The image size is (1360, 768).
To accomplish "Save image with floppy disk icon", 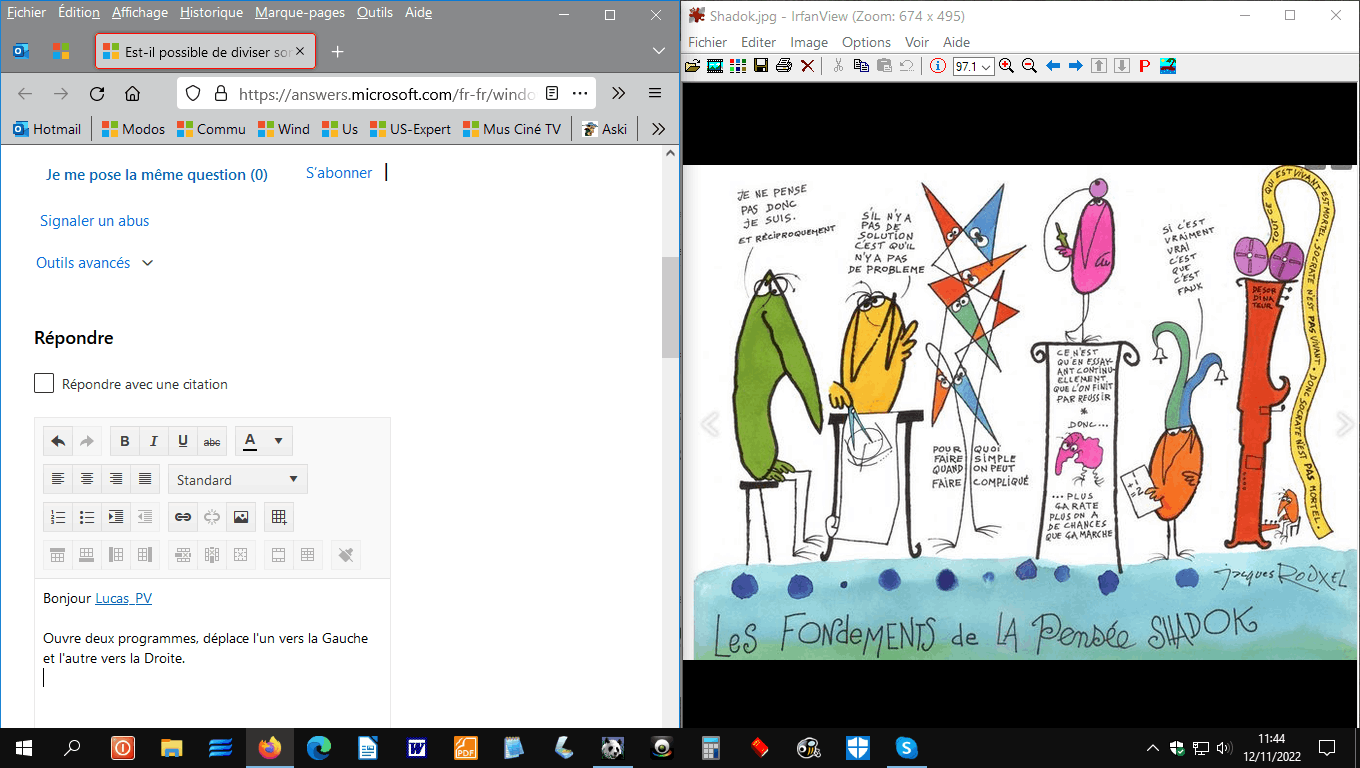I will pyautogui.click(x=761, y=66).
